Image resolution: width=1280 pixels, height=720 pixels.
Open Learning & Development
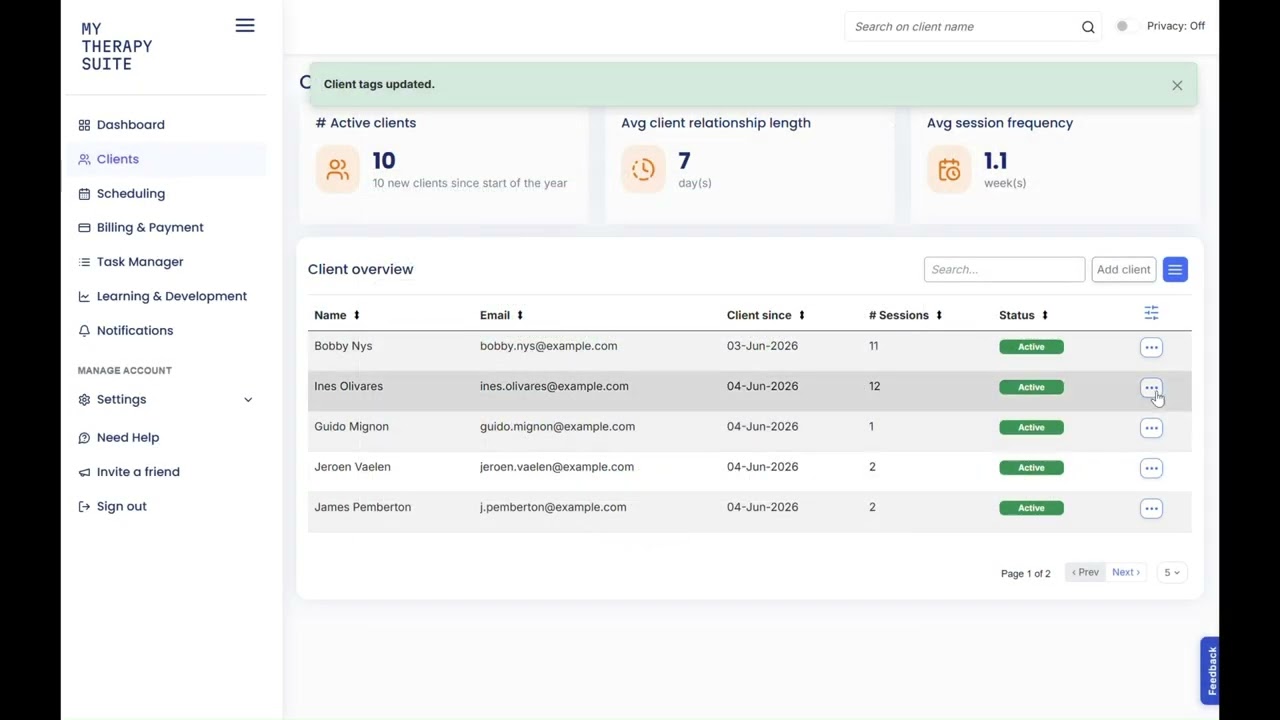(172, 296)
